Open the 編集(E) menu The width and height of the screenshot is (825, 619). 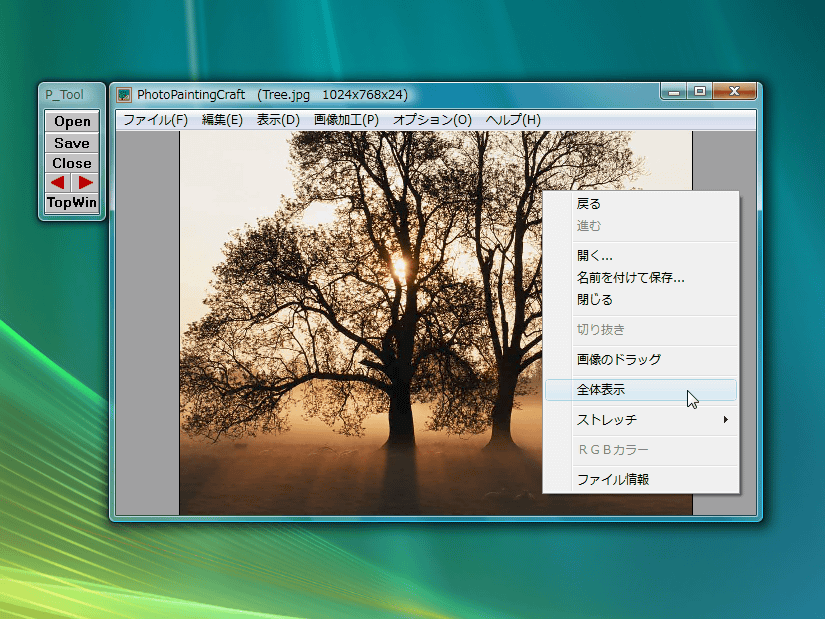[222, 120]
